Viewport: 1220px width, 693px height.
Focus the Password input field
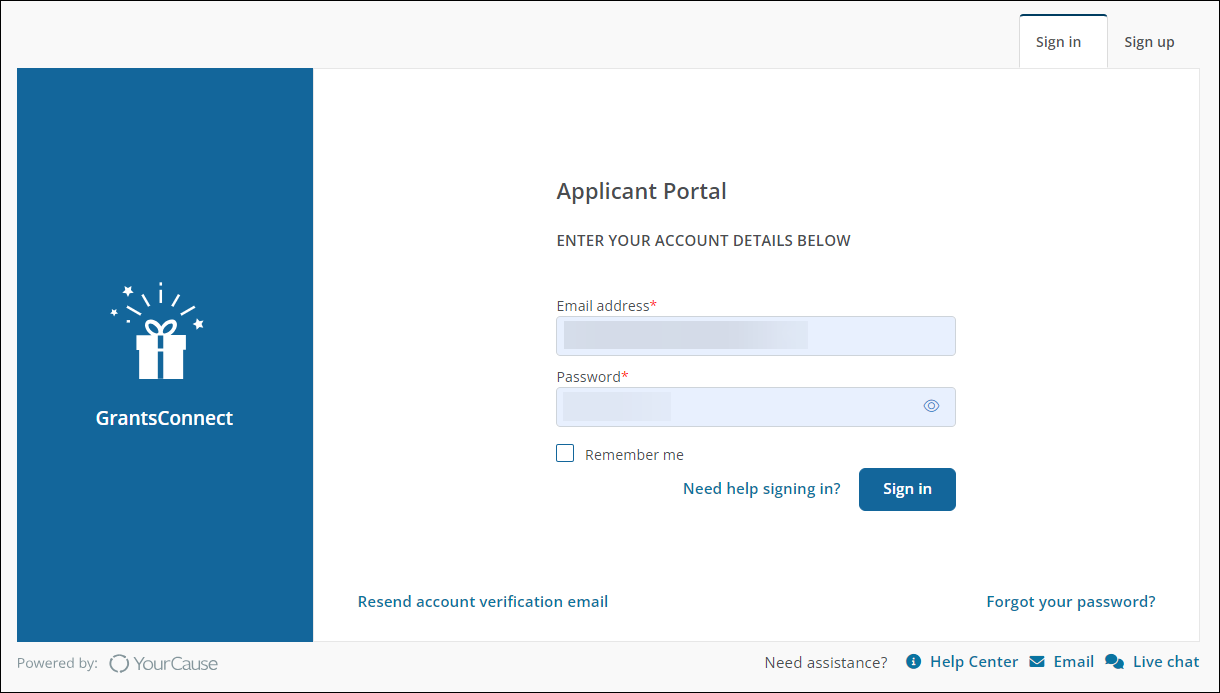point(755,407)
